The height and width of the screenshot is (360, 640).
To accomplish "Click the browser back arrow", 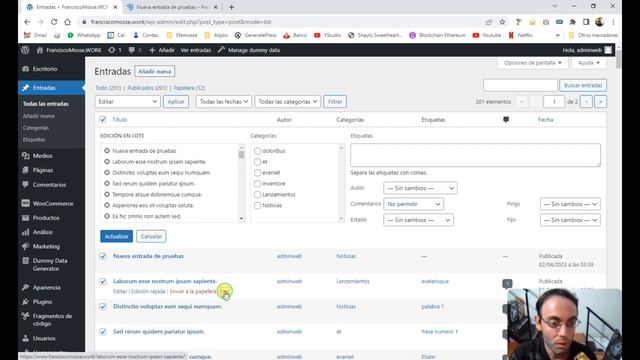I will (27, 22).
